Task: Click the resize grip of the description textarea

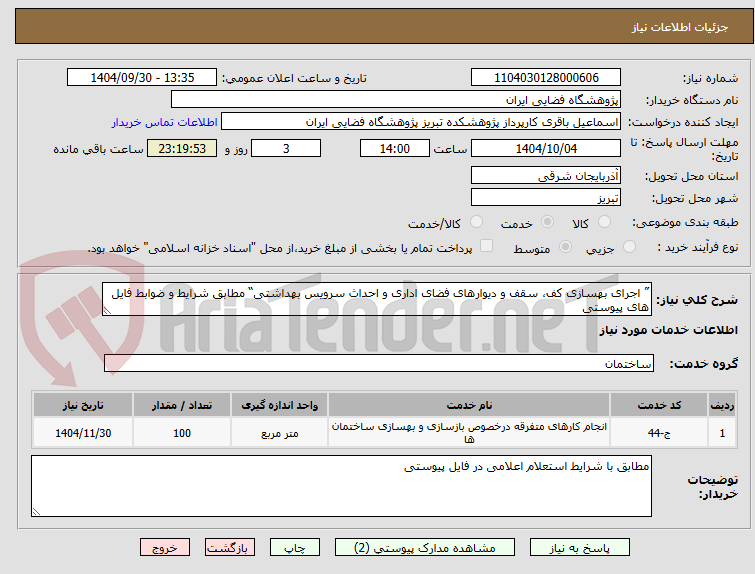Action: (107, 312)
